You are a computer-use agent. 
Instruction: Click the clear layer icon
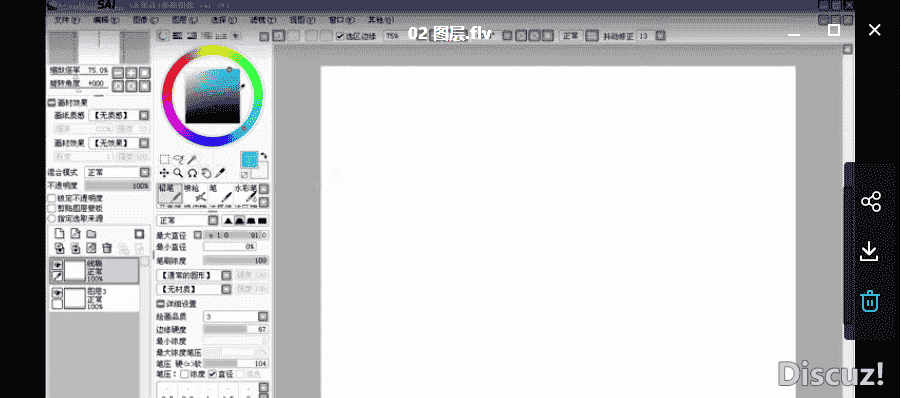tap(91, 248)
